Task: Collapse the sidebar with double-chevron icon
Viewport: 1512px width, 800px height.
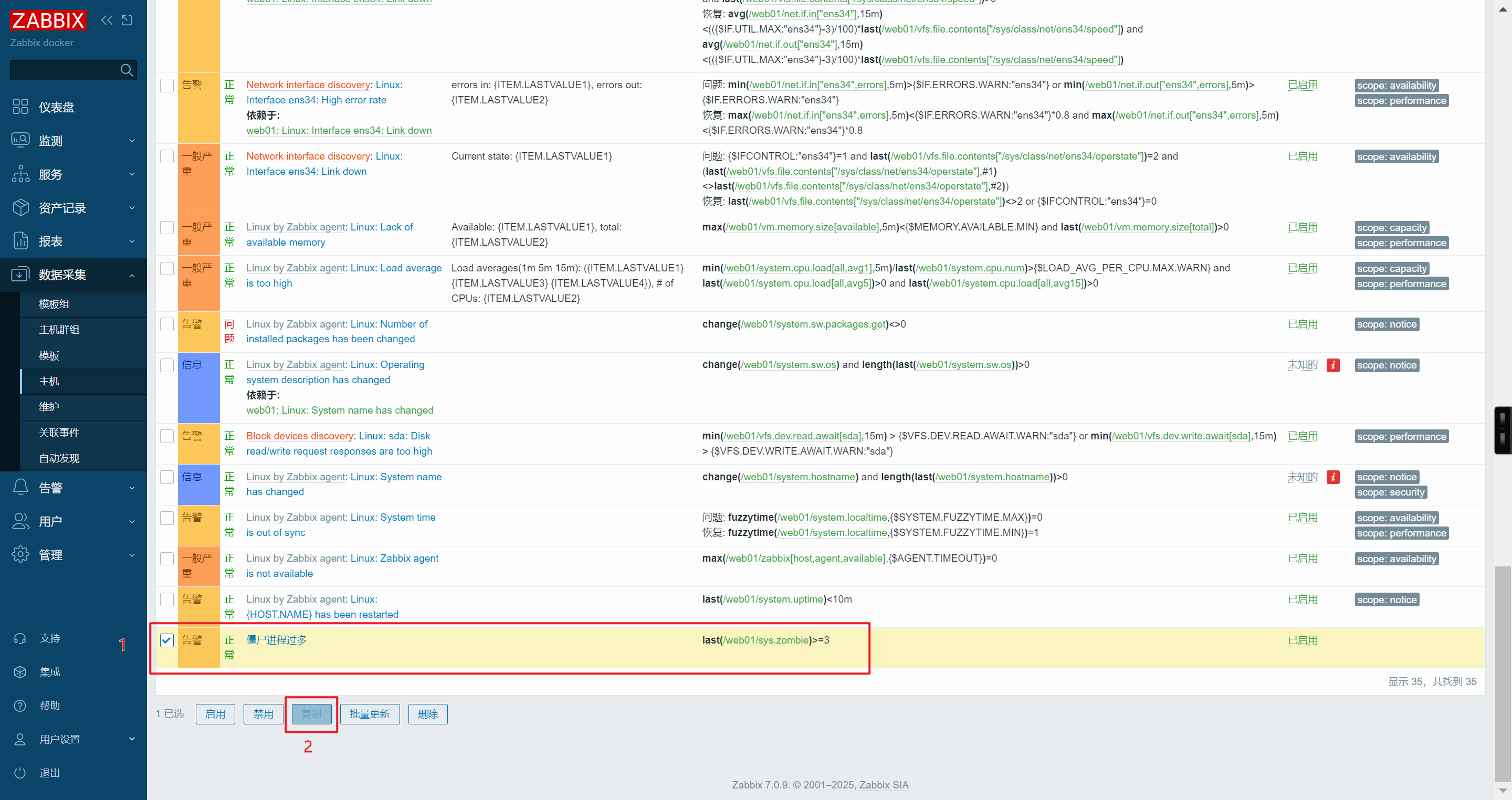Action: [107, 20]
